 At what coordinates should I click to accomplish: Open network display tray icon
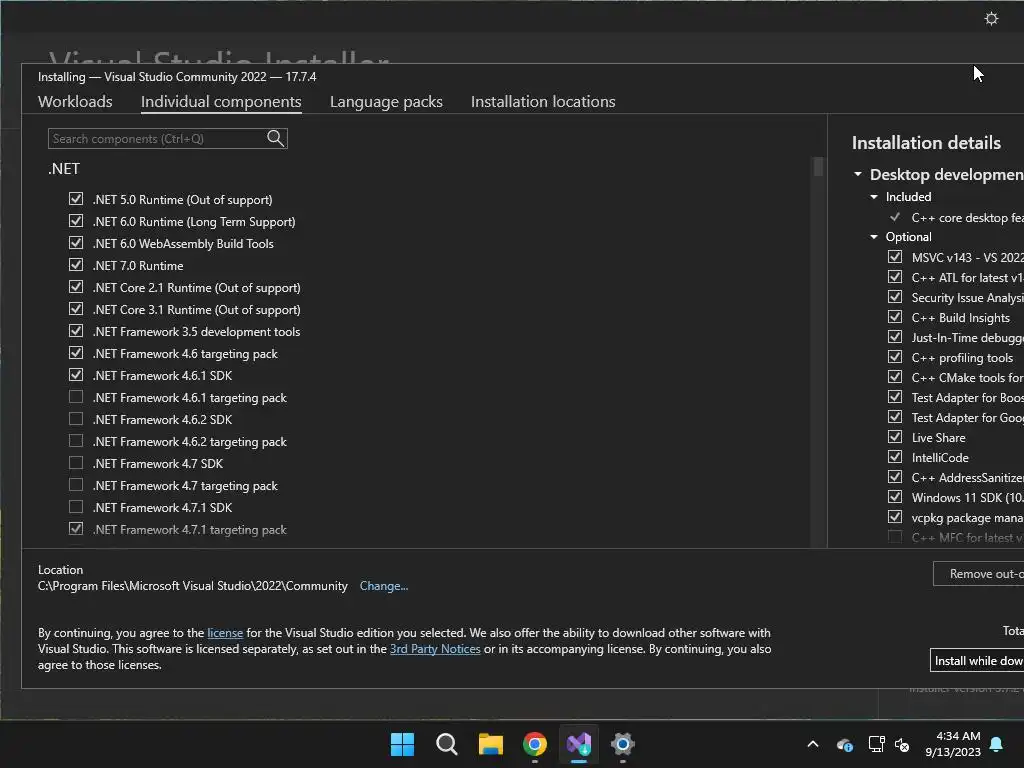(x=876, y=744)
